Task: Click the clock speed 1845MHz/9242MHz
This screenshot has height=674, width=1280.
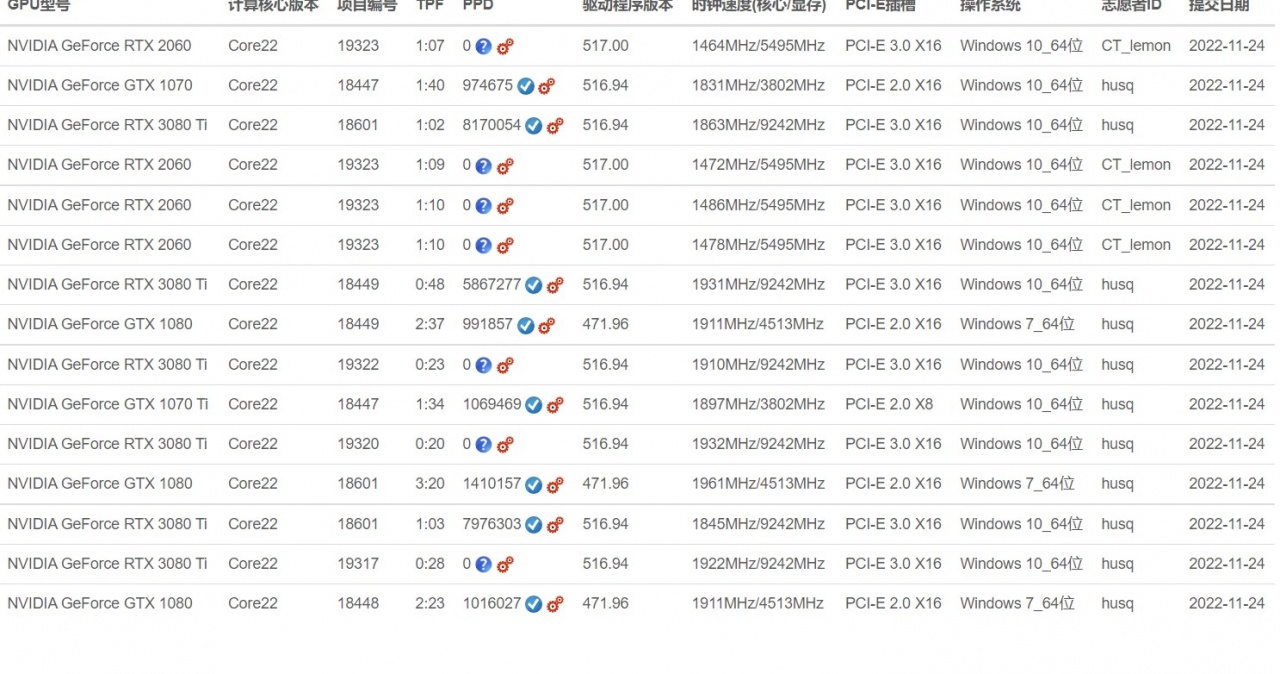Action: click(758, 523)
